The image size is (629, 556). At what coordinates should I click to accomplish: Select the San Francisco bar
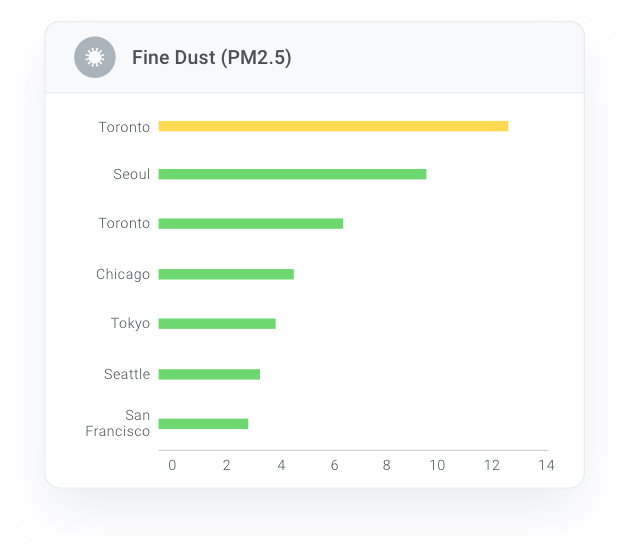203,424
